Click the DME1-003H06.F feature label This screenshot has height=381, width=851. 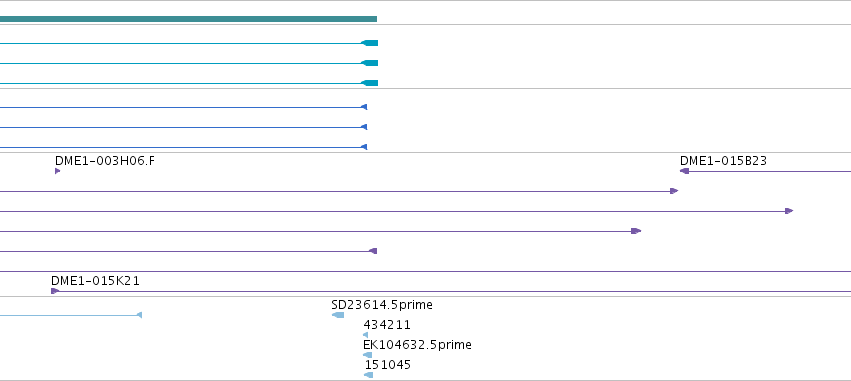click(105, 161)
